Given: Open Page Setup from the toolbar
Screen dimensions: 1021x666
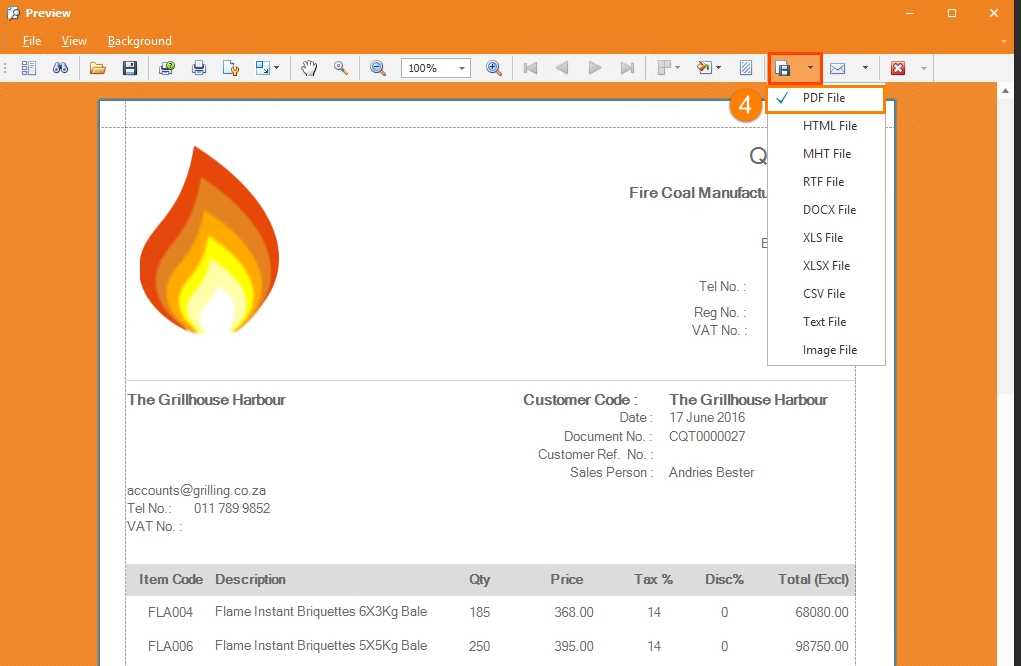Looking at the screenshot, I should click(230, 67).
